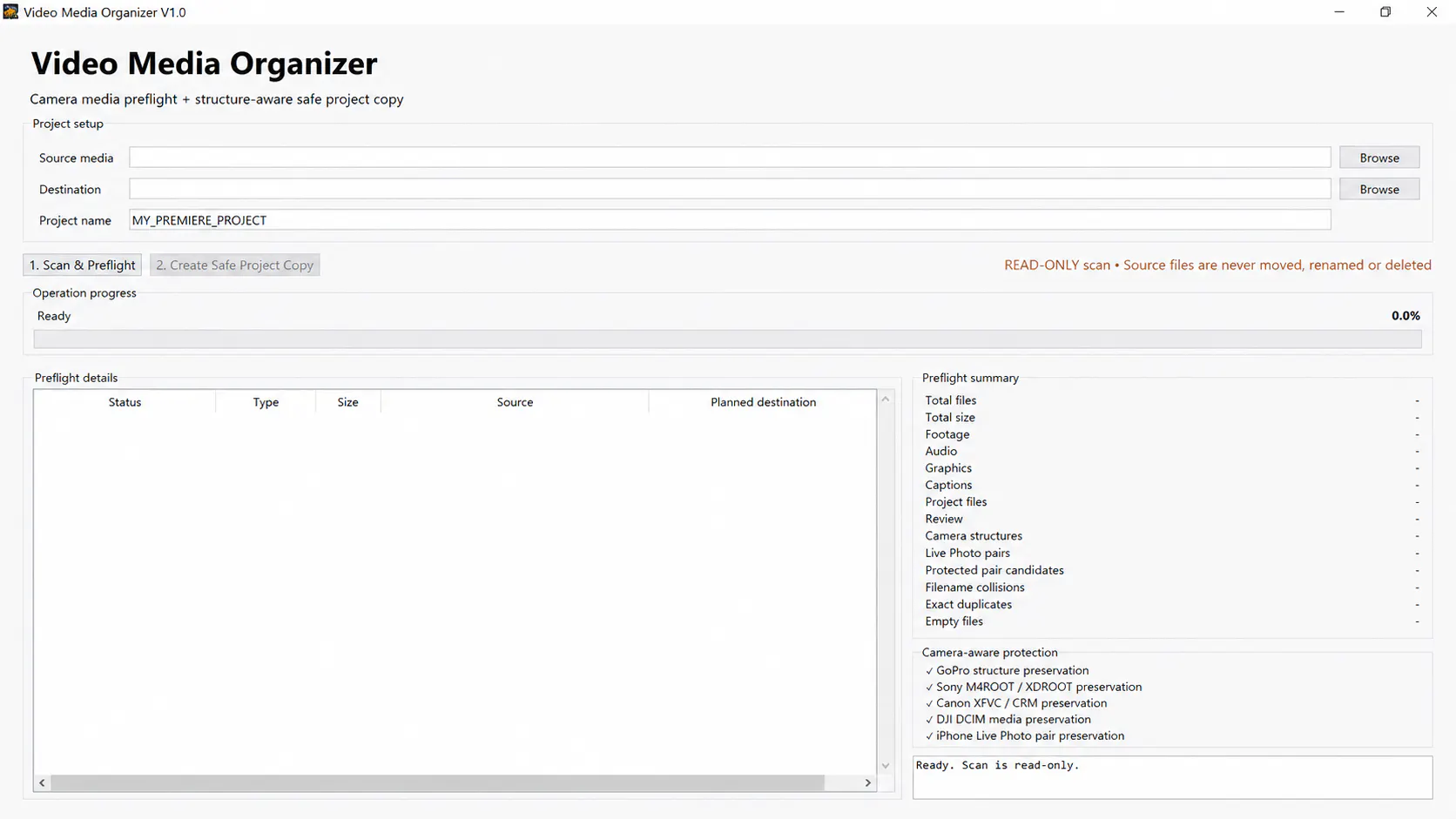Select the 'Project files' summary row
The height and width of the screenshot is (819, 1456).
click(1172, 502)
